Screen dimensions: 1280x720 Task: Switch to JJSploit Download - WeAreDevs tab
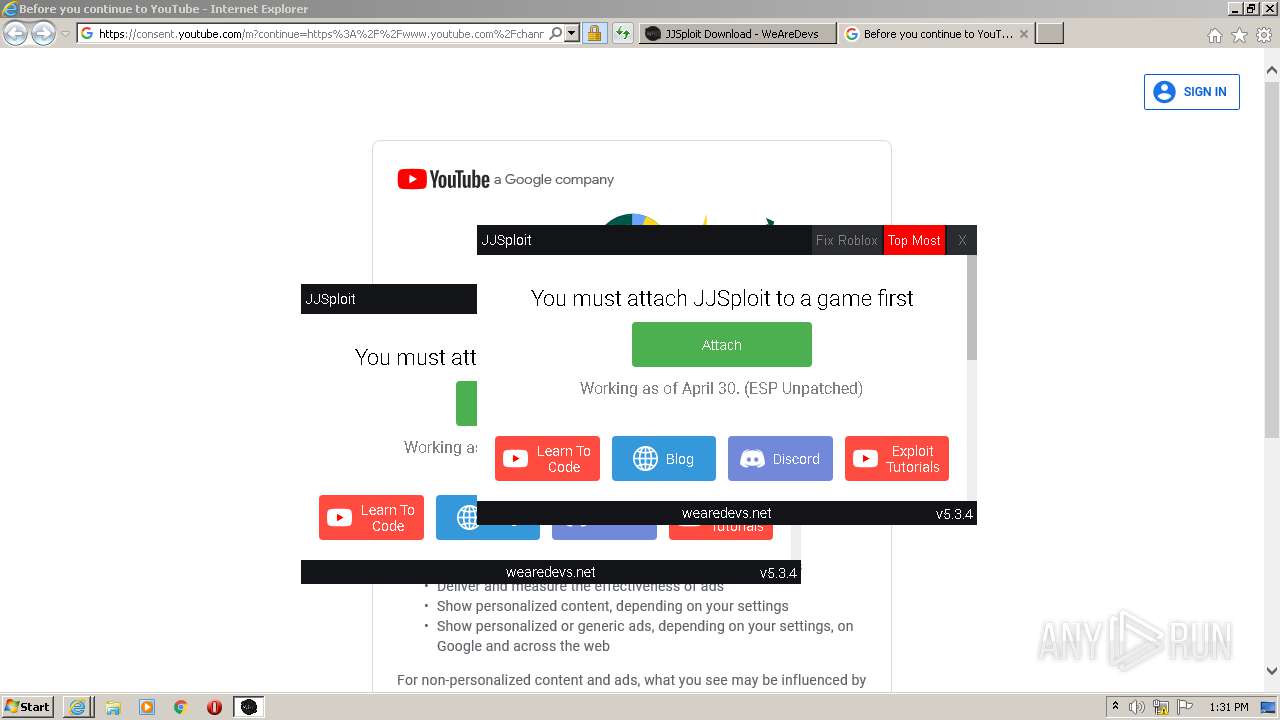coord(737,34)
